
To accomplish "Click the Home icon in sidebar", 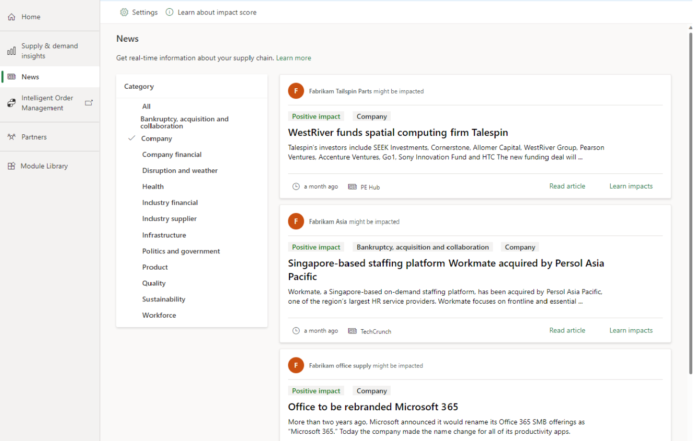I will [x=12, y=17].
